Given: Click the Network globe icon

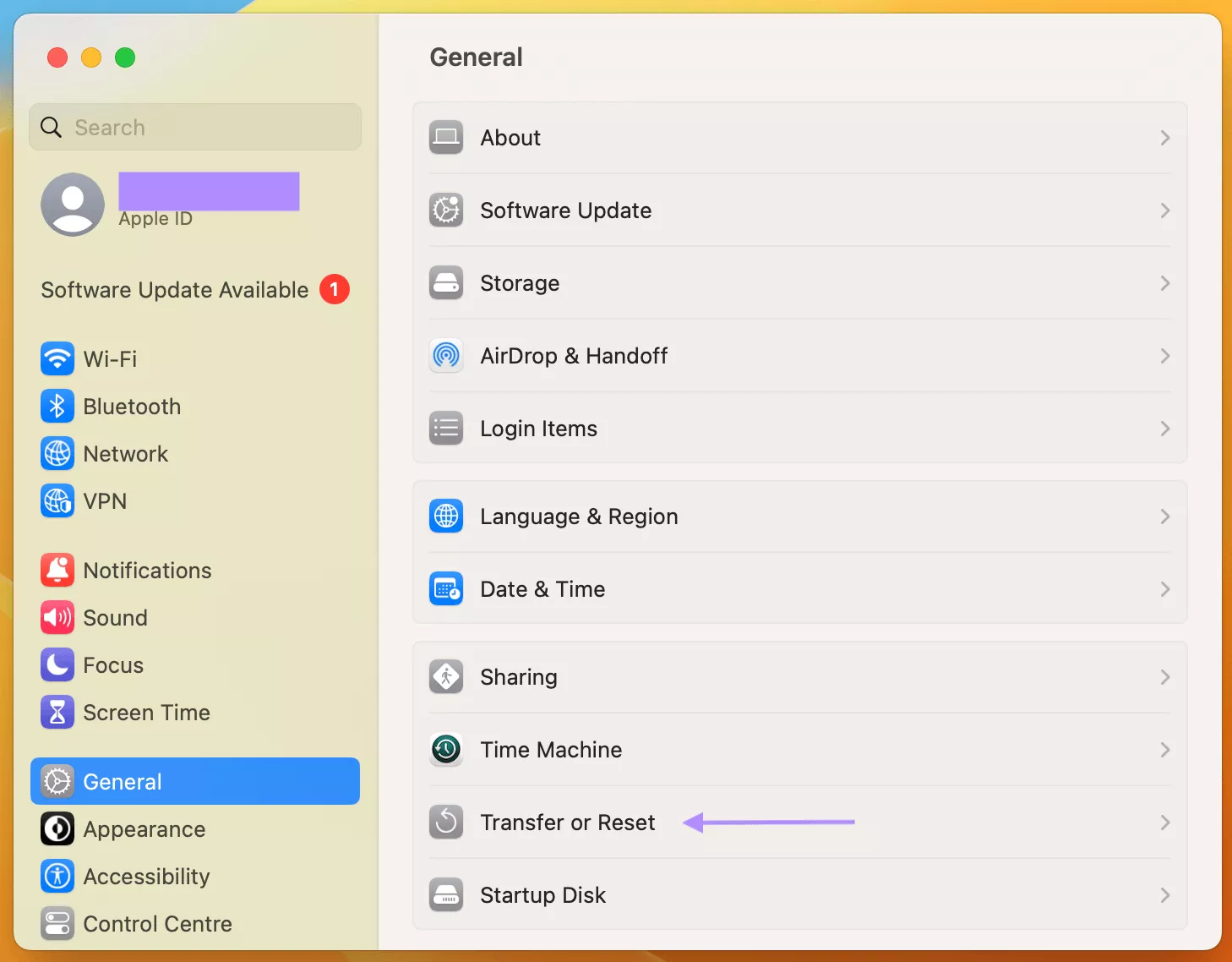Looking at the screenshot, I should point(57,453).
